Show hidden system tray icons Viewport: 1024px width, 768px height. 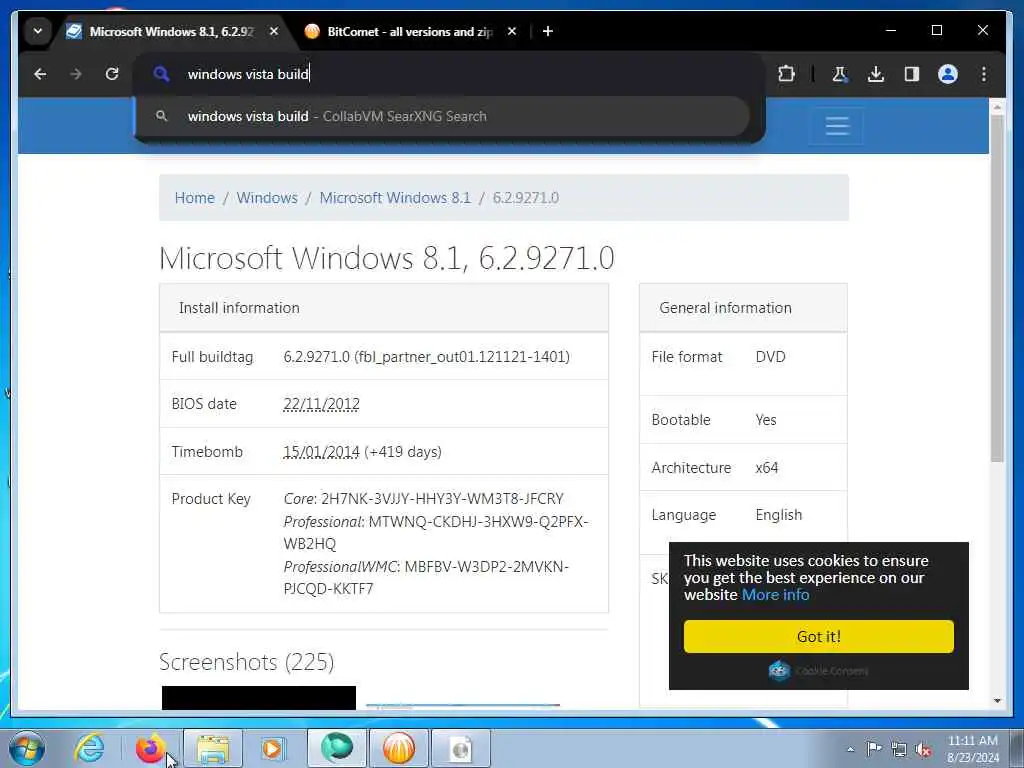(x=850, y=749)
